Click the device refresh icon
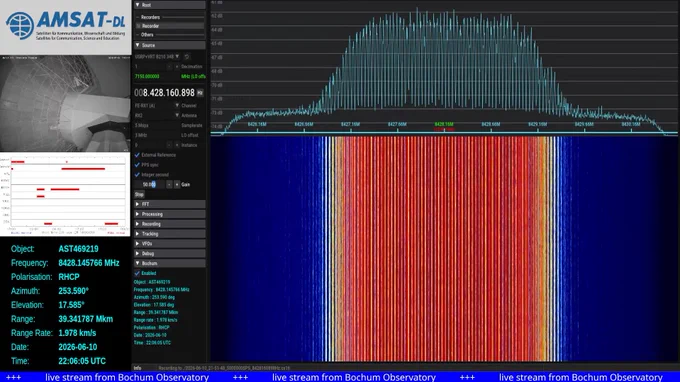This screenshot has width=680, height=382. (187, 56)
